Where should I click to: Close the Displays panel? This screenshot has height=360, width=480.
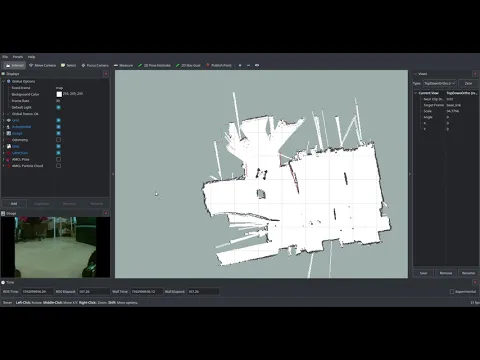coord(106,74)
